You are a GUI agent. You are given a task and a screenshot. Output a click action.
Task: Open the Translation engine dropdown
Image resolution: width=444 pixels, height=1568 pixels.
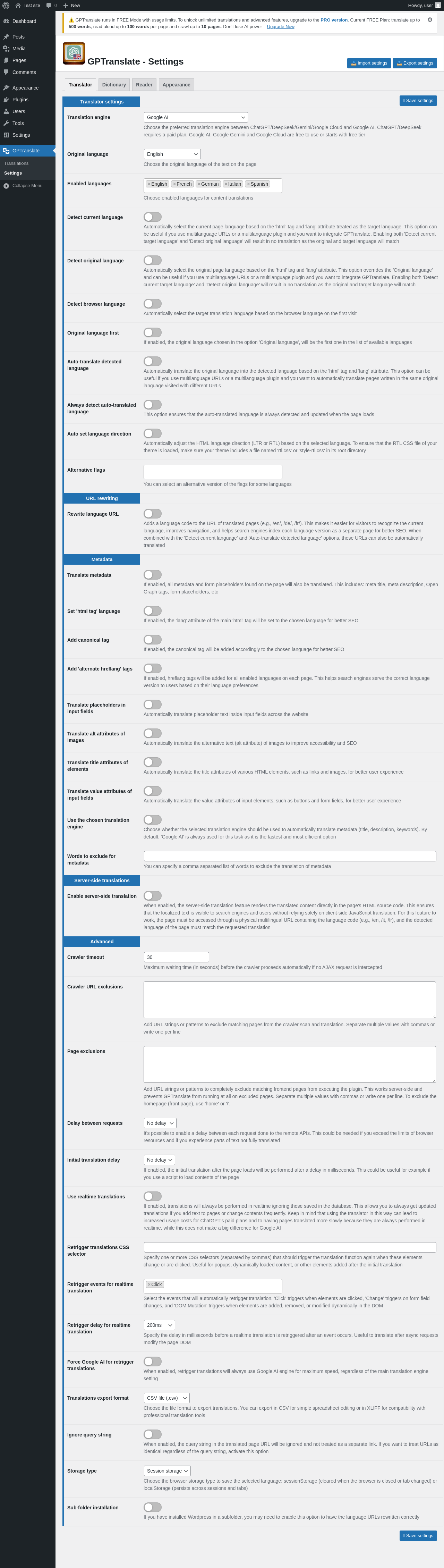click(196, 117)
